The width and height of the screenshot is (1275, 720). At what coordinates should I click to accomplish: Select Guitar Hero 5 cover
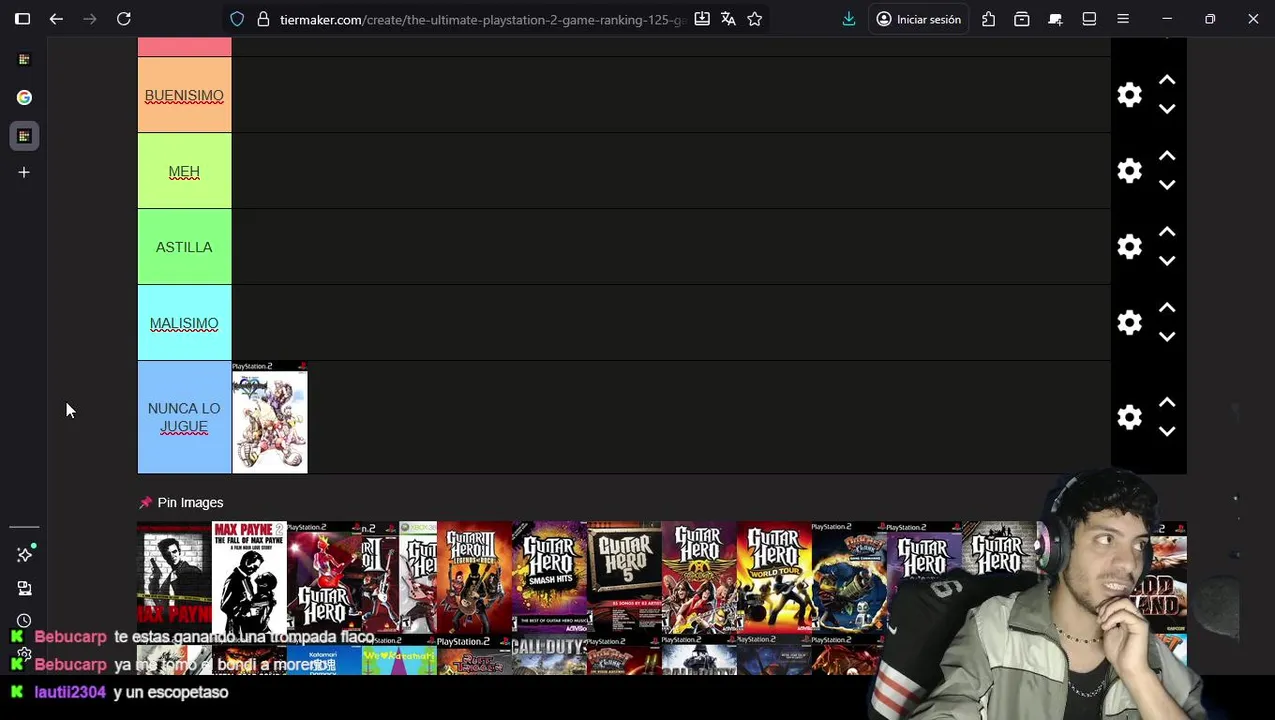coord(624,577)
